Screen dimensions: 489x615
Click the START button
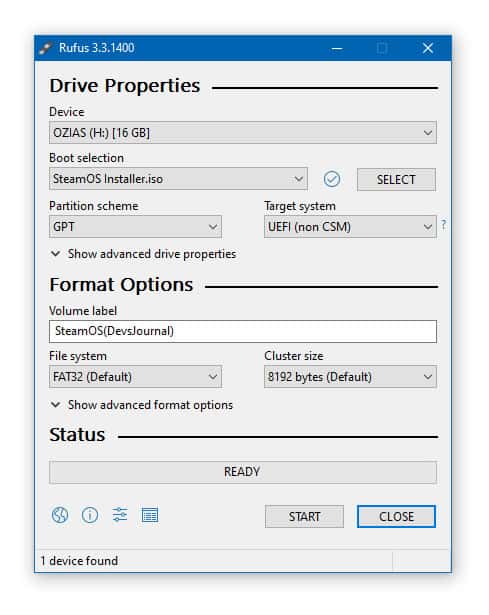pos(304,517)
